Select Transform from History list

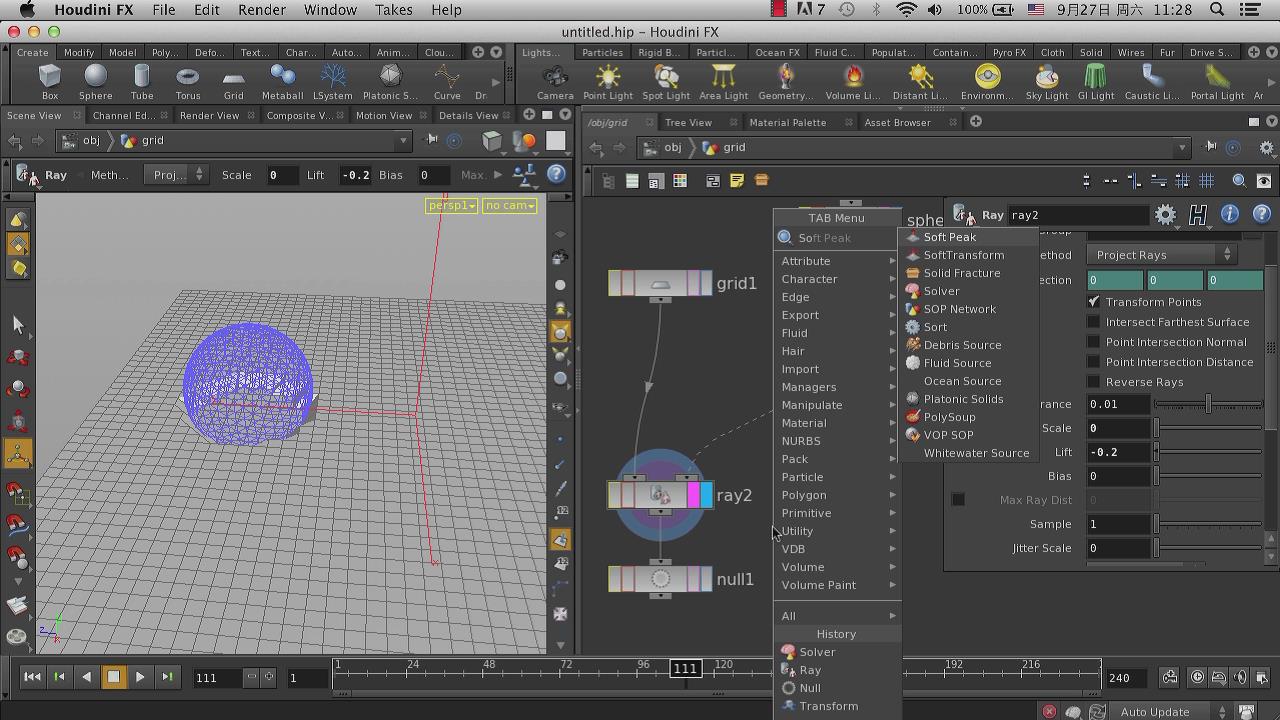click(838, 706)
